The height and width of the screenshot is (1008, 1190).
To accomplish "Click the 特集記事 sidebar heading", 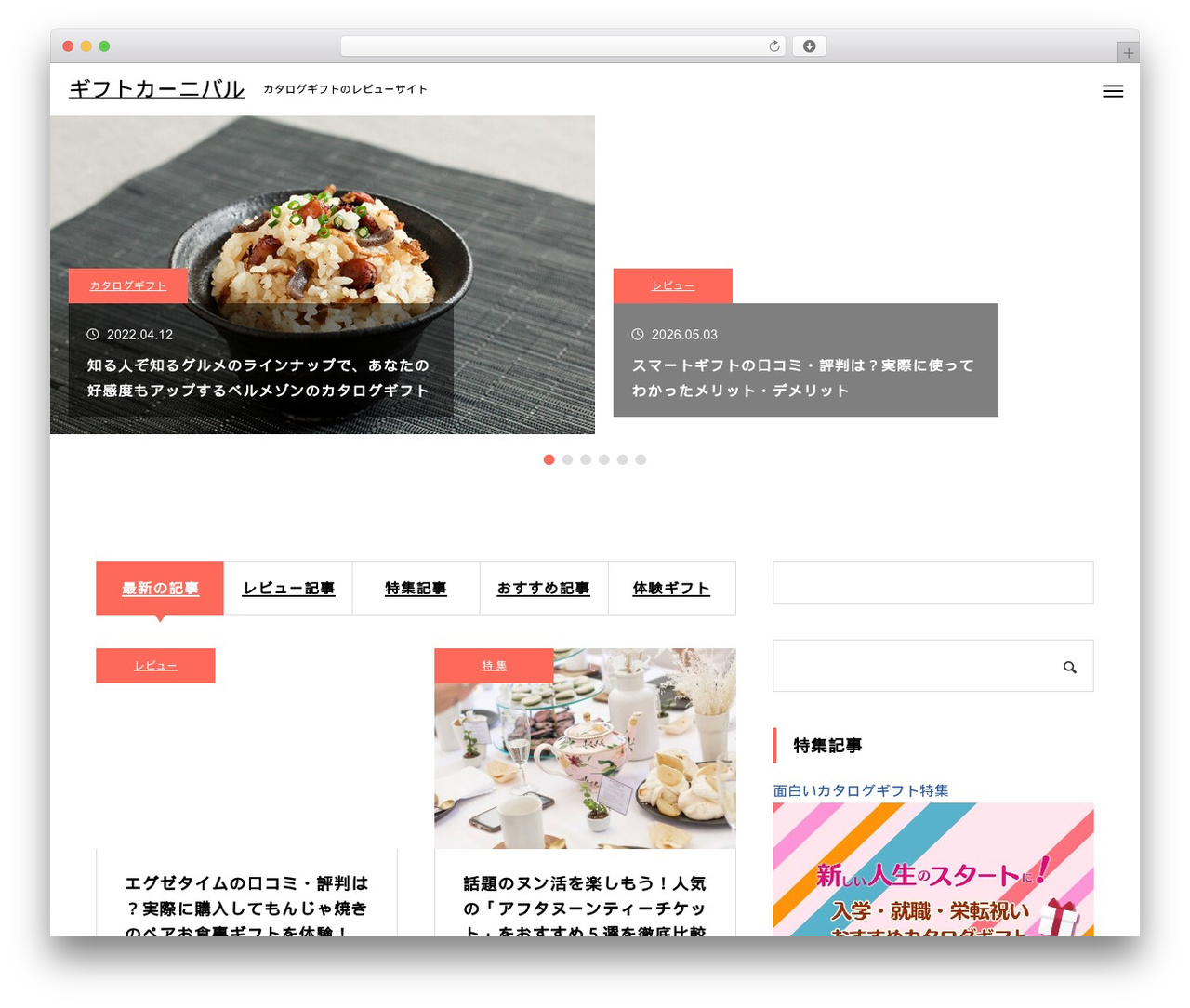I will tap(827, 746).
